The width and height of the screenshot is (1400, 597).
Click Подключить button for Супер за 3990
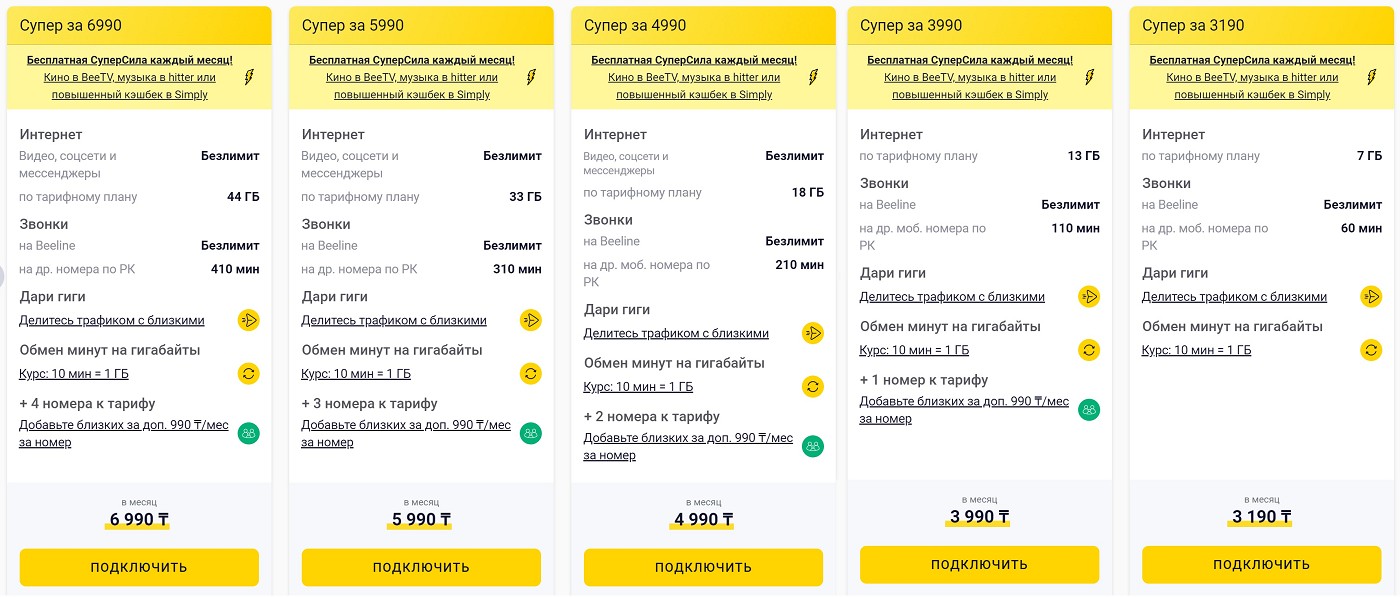(979, 564)
